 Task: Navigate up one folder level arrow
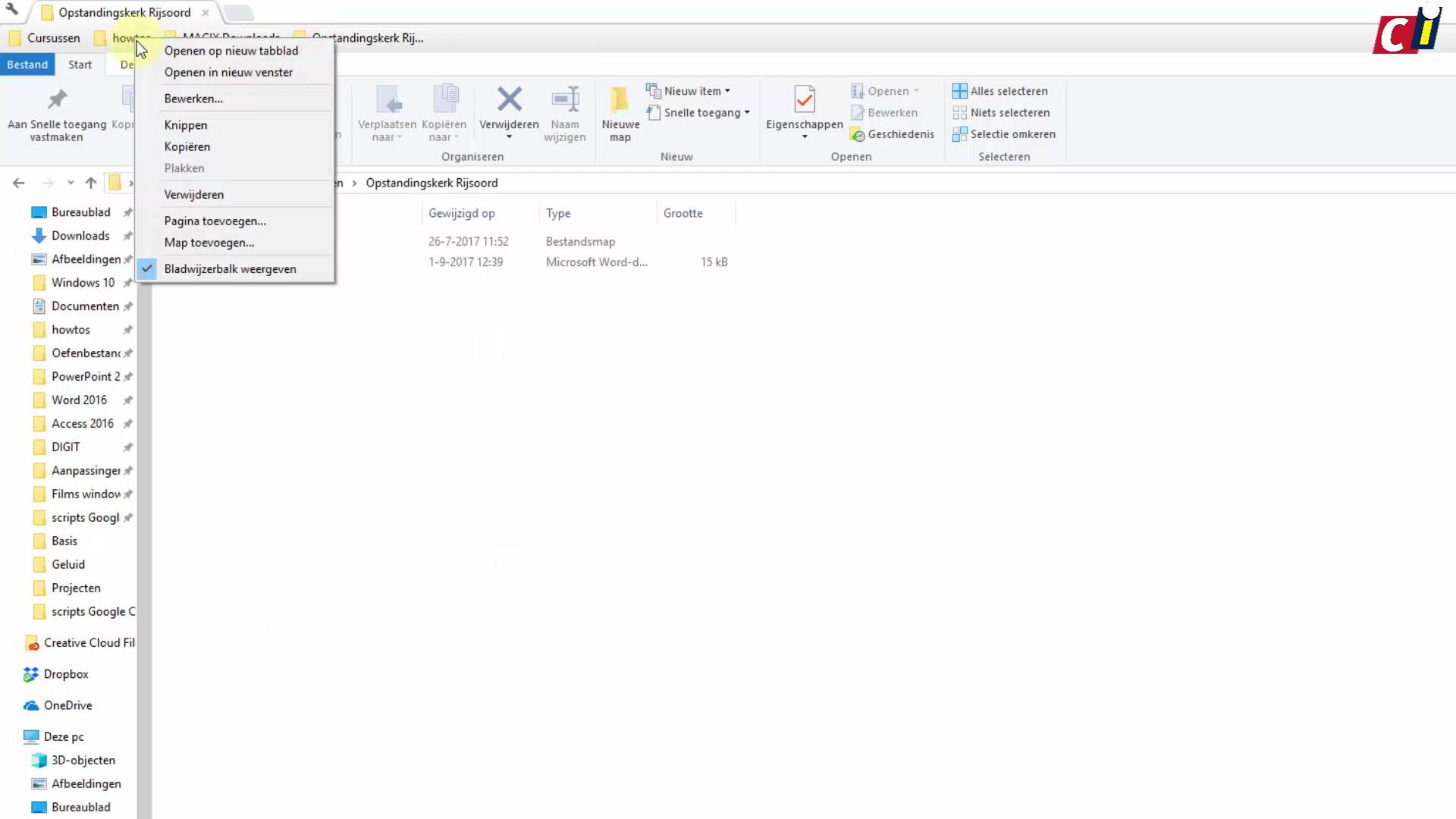click(91, 183)
